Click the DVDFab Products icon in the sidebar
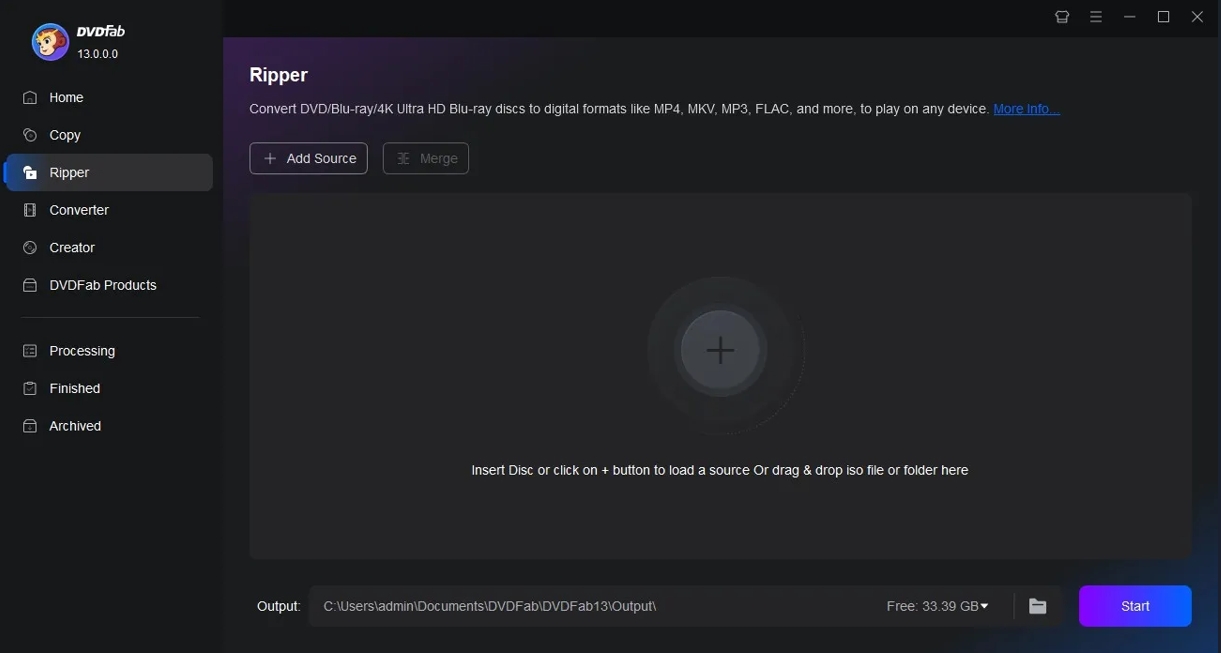 [x=30, y=285]
